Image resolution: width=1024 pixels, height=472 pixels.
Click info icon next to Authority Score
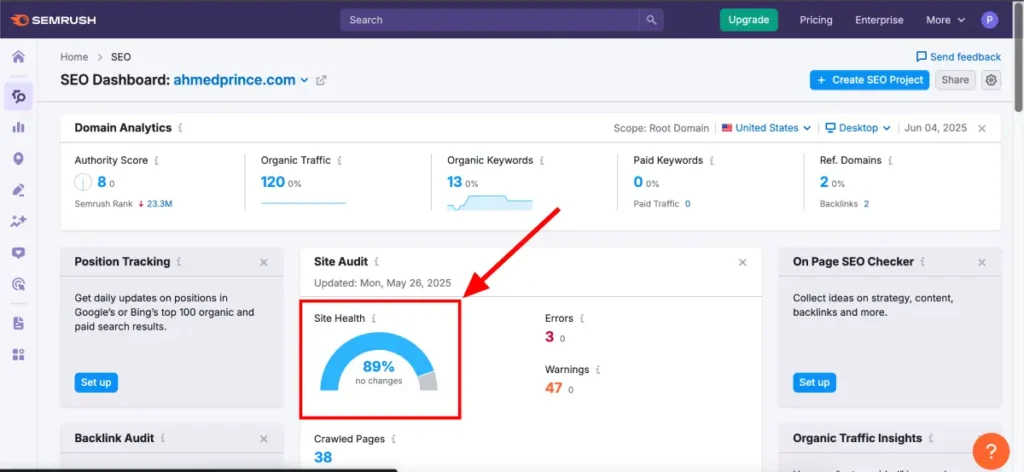click(157, 160)
